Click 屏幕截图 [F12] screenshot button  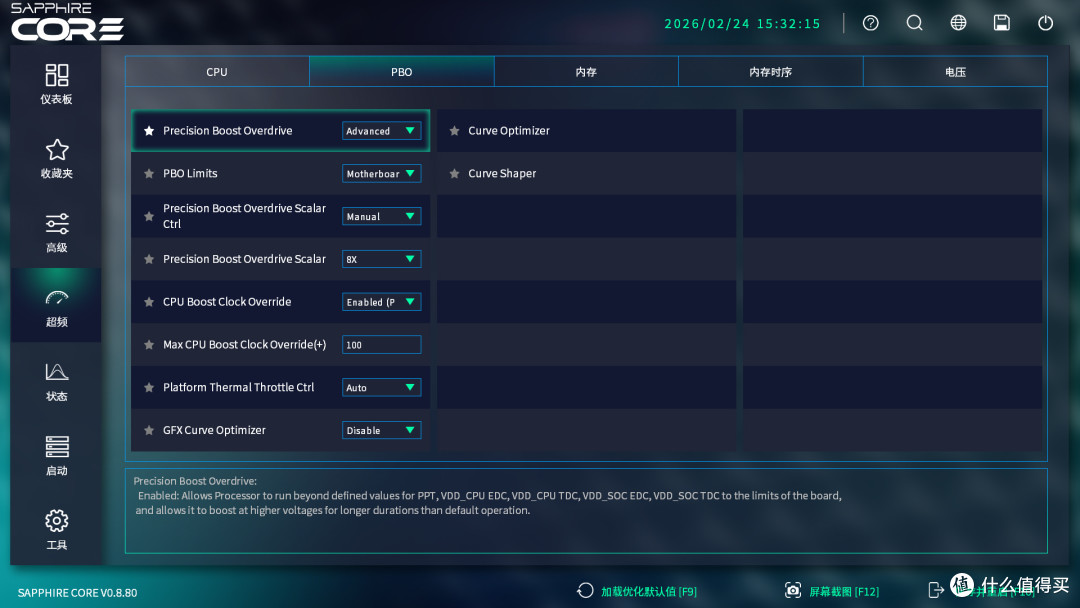point(844,591)
